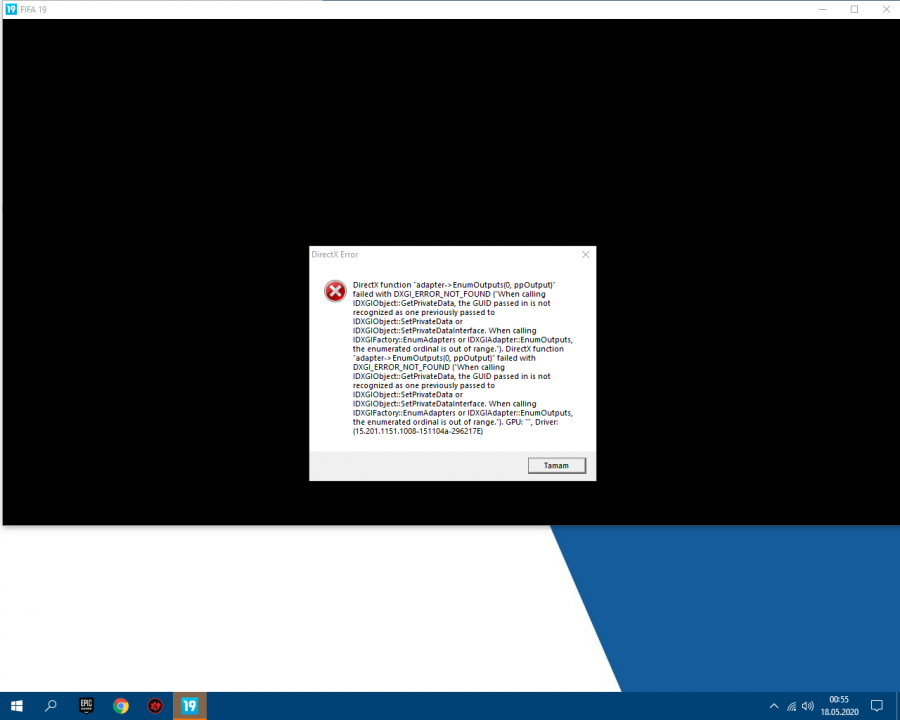The height and width of the screenshot is (720, 900).
Task: Click the red error icon in dialog
Action: coord(335,291)
